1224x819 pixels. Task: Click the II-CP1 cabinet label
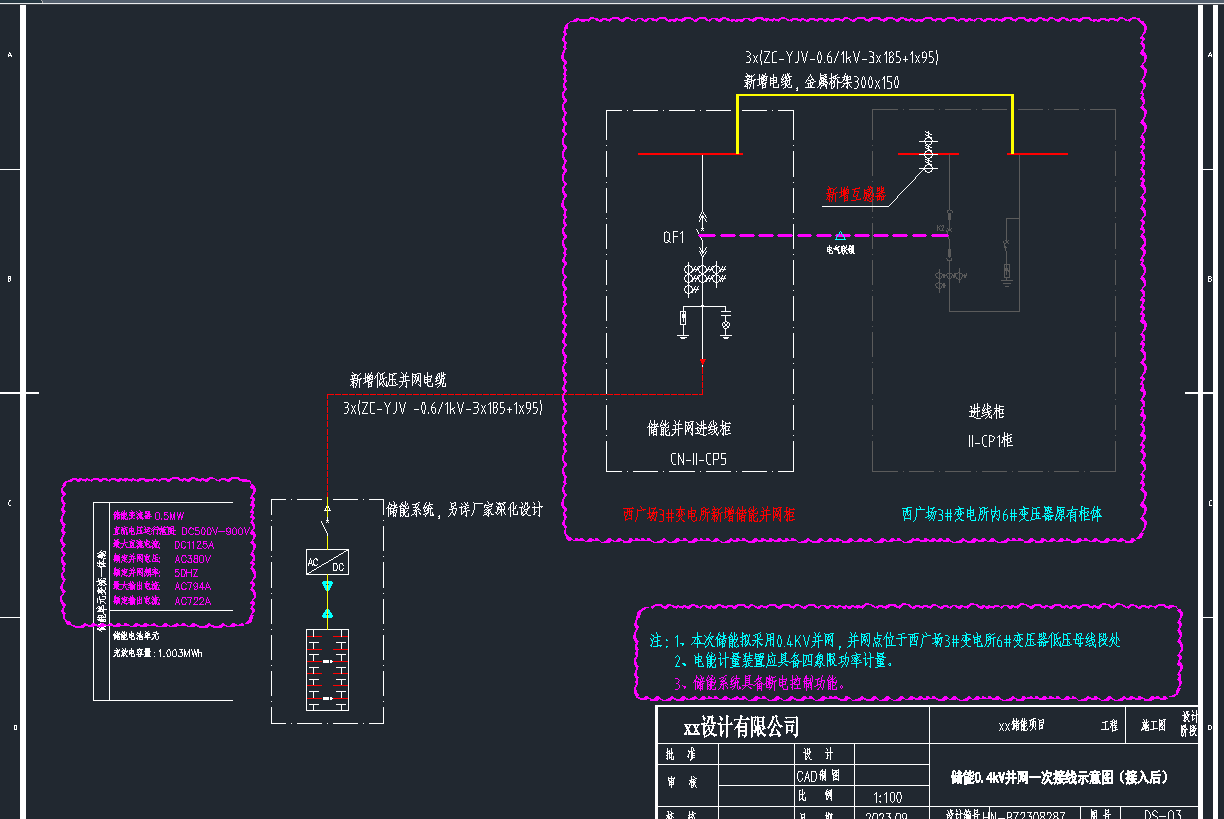988,439
